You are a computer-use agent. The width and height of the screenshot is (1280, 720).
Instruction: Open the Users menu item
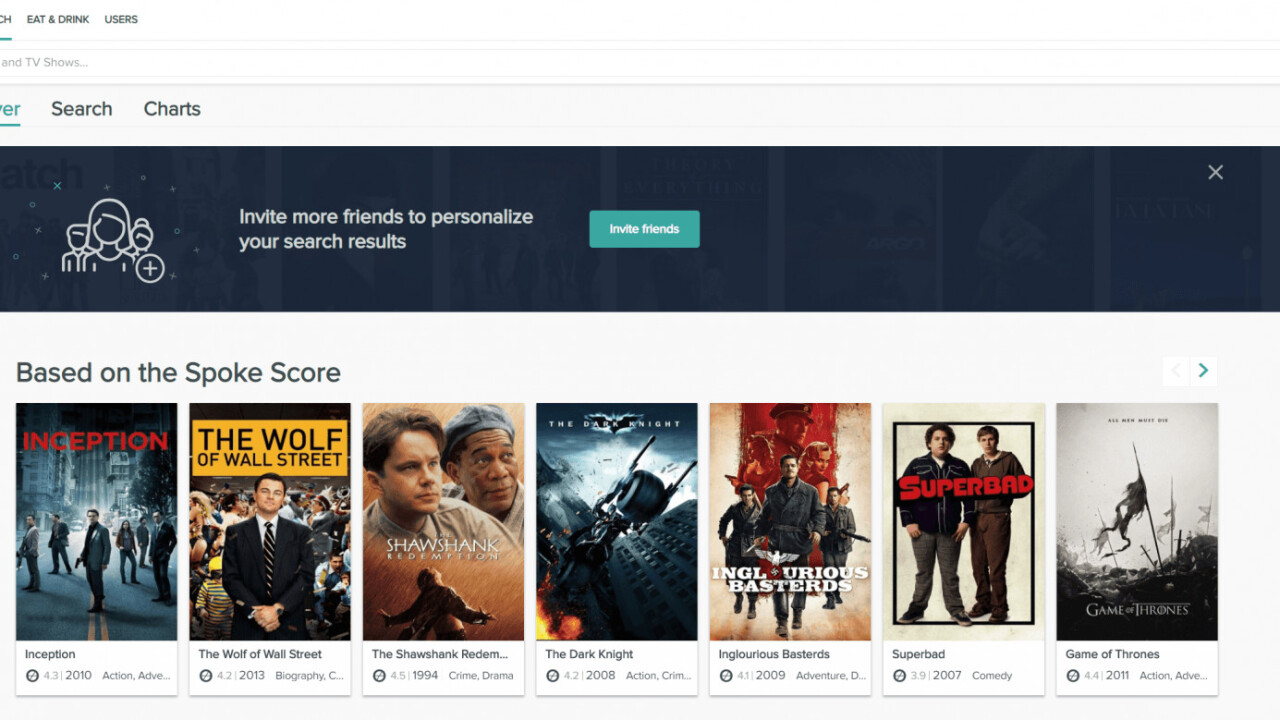tap(121, 19)
